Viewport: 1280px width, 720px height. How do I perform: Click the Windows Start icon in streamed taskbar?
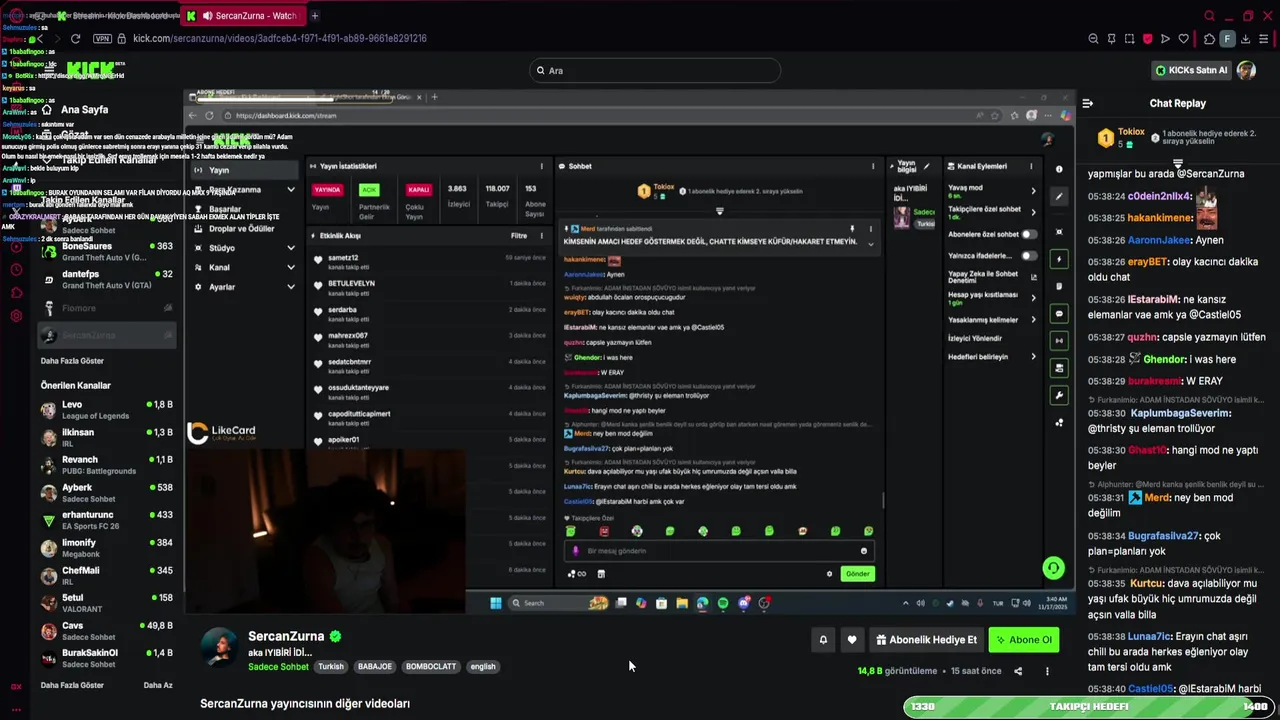495,603
